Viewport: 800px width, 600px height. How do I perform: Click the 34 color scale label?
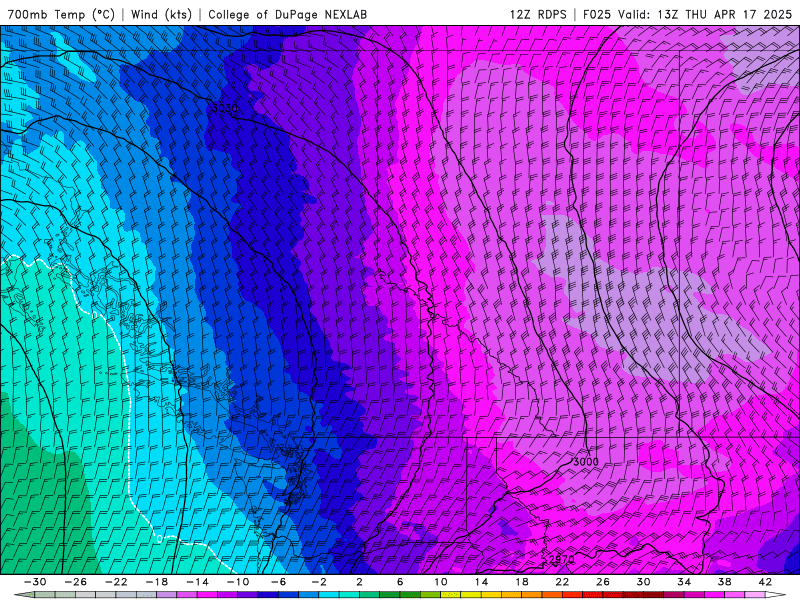pyautogui.click(x=684, y=582)
